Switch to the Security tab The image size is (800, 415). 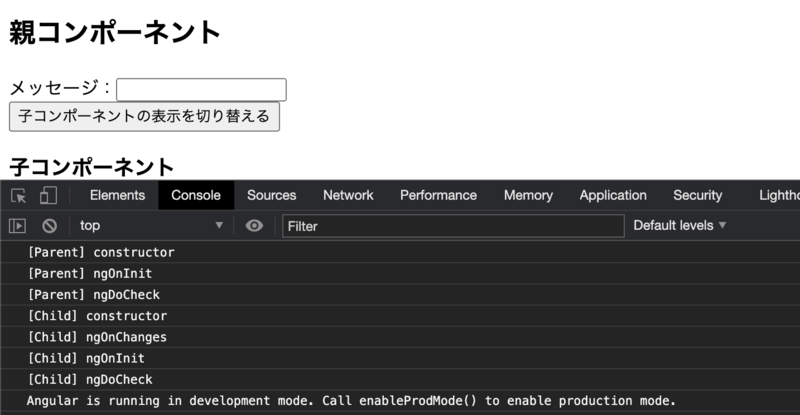click(697, 196)
